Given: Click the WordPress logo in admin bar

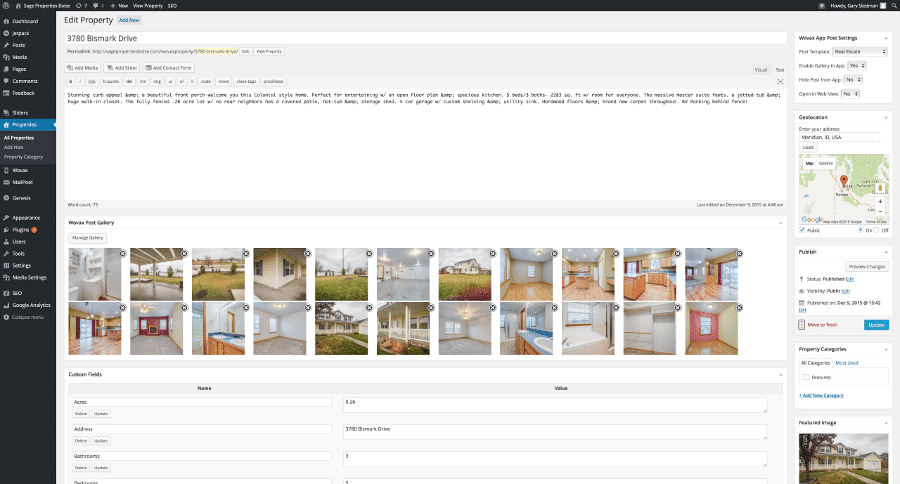Looking at the screenshot, I should click(6, 5).
